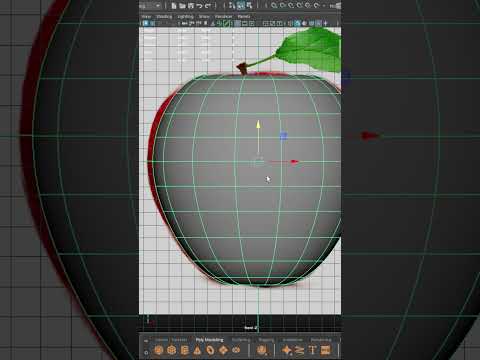The width and height of the screenshot is (480, 360).
Task: Switch to the Surfaces shelf tab
Action: coord(180,340)
